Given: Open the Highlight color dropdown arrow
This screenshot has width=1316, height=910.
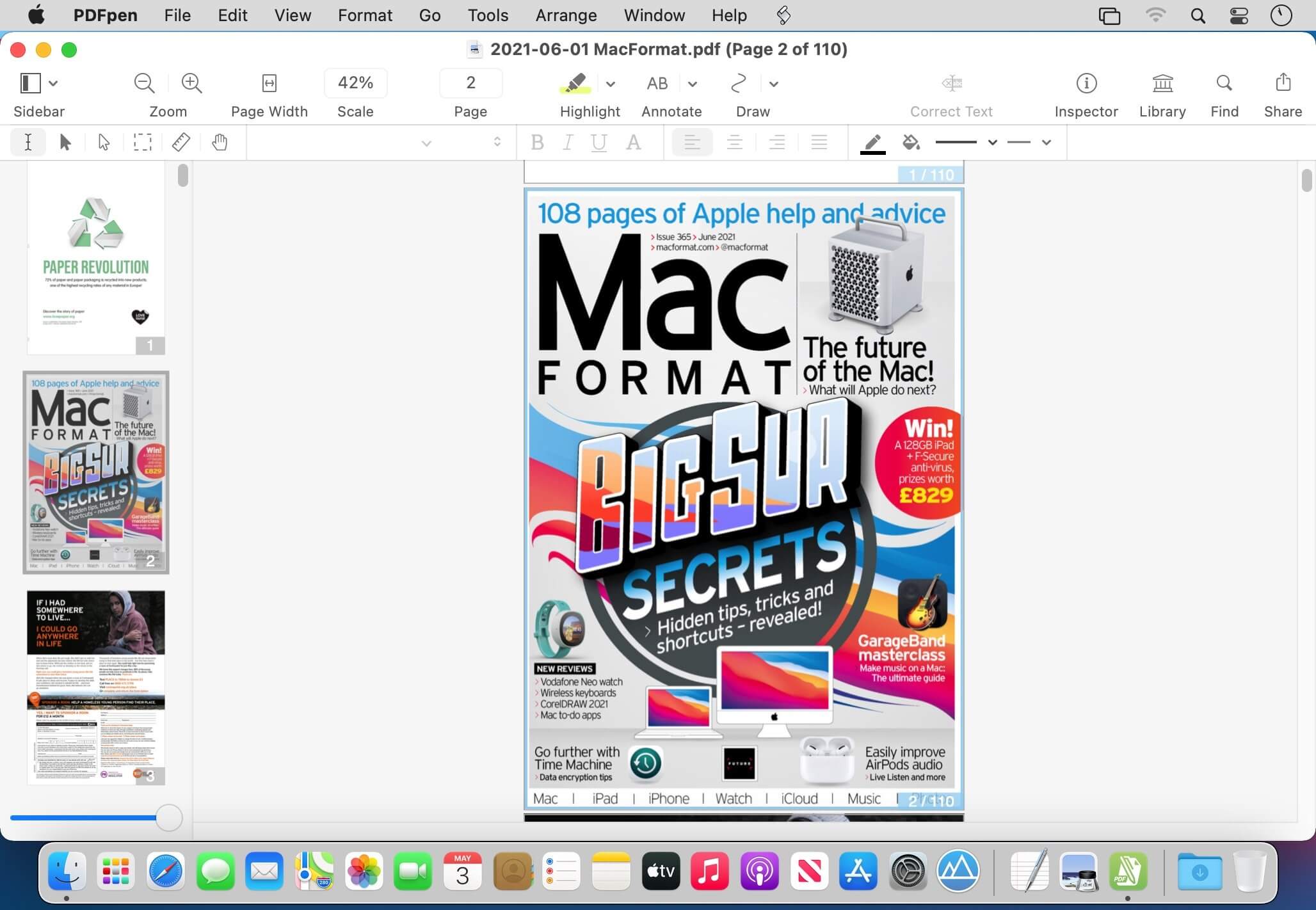Looking at the screenshot, I should (611, 84).
